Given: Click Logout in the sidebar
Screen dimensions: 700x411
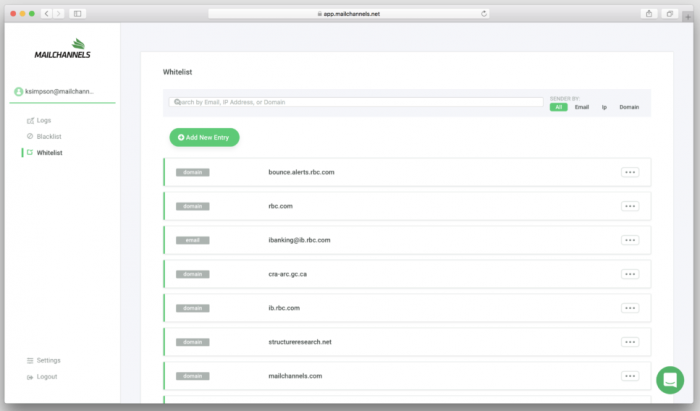Looking at the screenshot, I should tap(47, 377).
